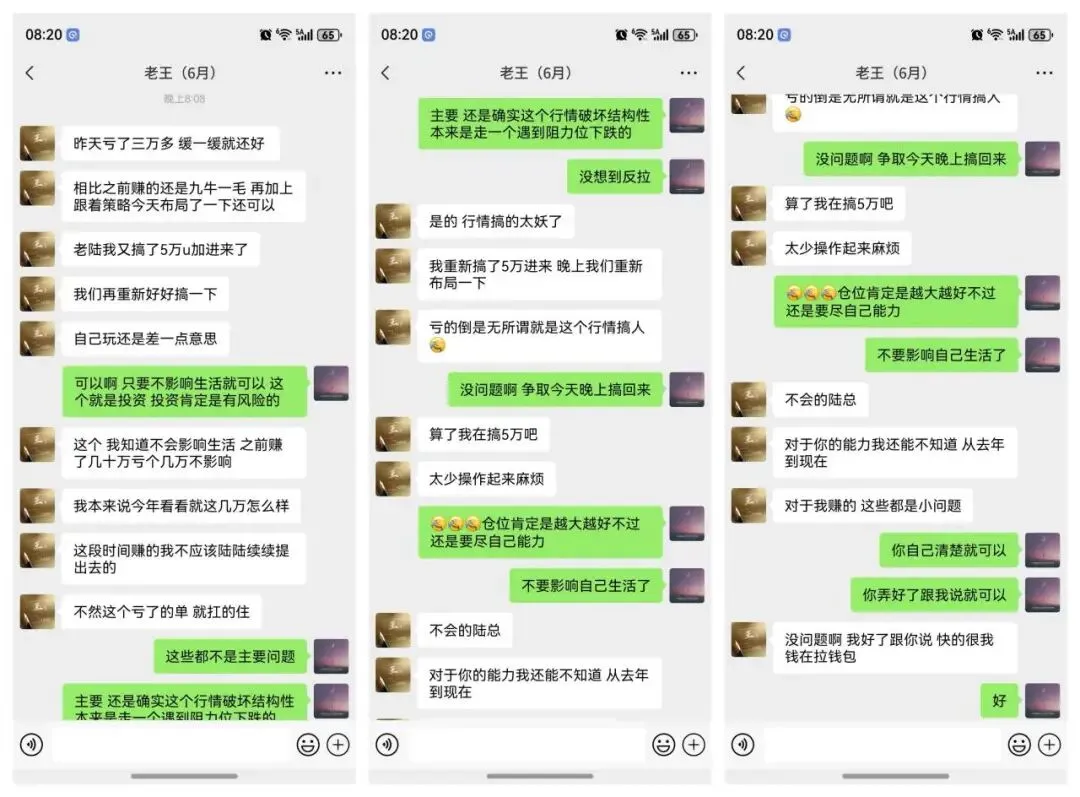
Task: Tap the message '老陆我又搞了5万u加进来了'
Action: click(160, 249)
